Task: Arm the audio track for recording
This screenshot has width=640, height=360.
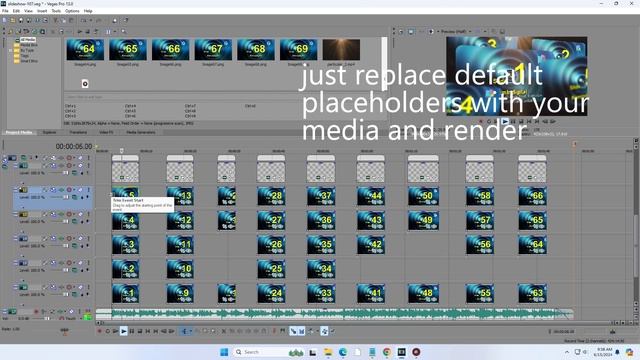Action: coord(36,311)
